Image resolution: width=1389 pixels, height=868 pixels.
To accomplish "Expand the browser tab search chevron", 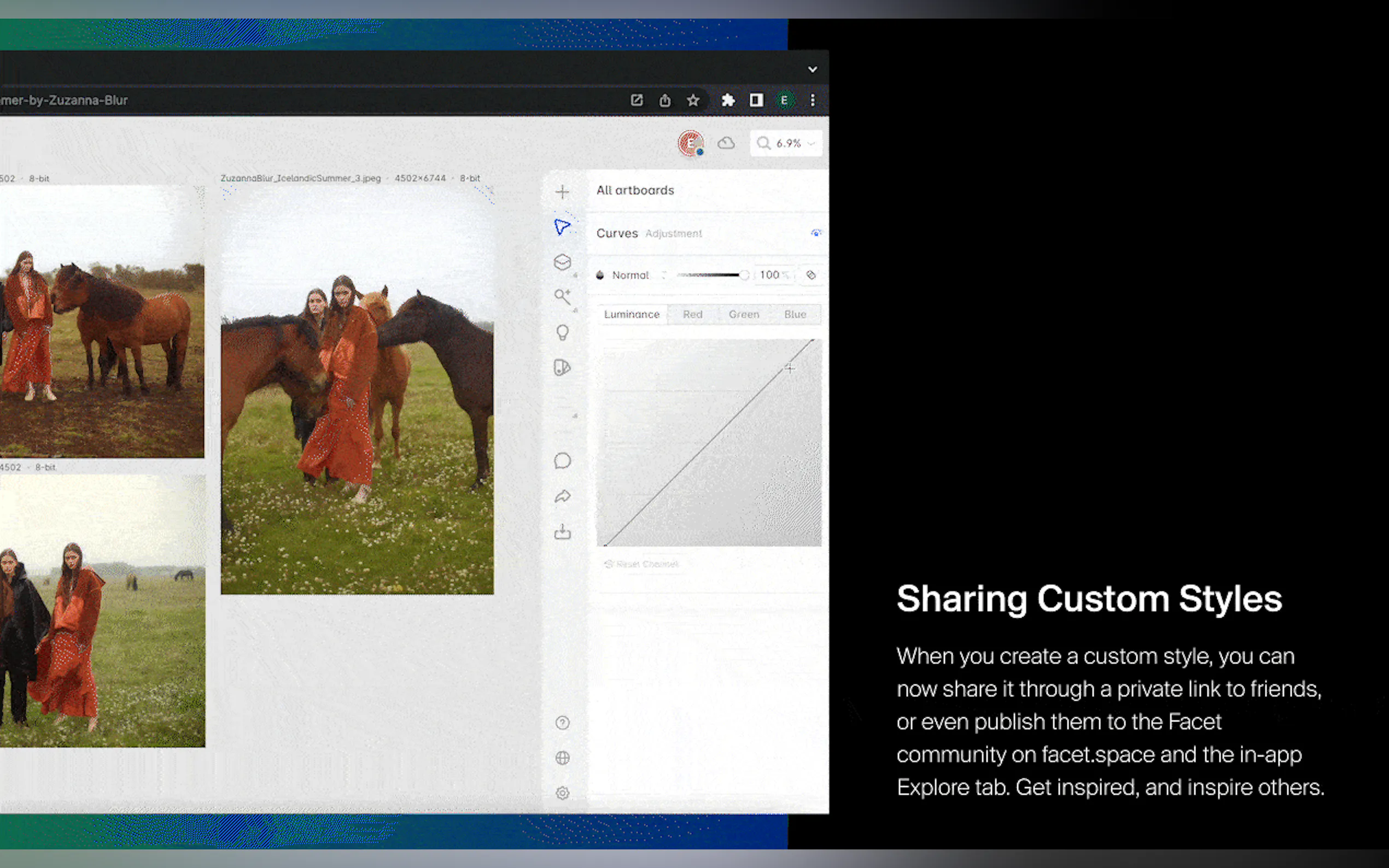I will 812,69.
